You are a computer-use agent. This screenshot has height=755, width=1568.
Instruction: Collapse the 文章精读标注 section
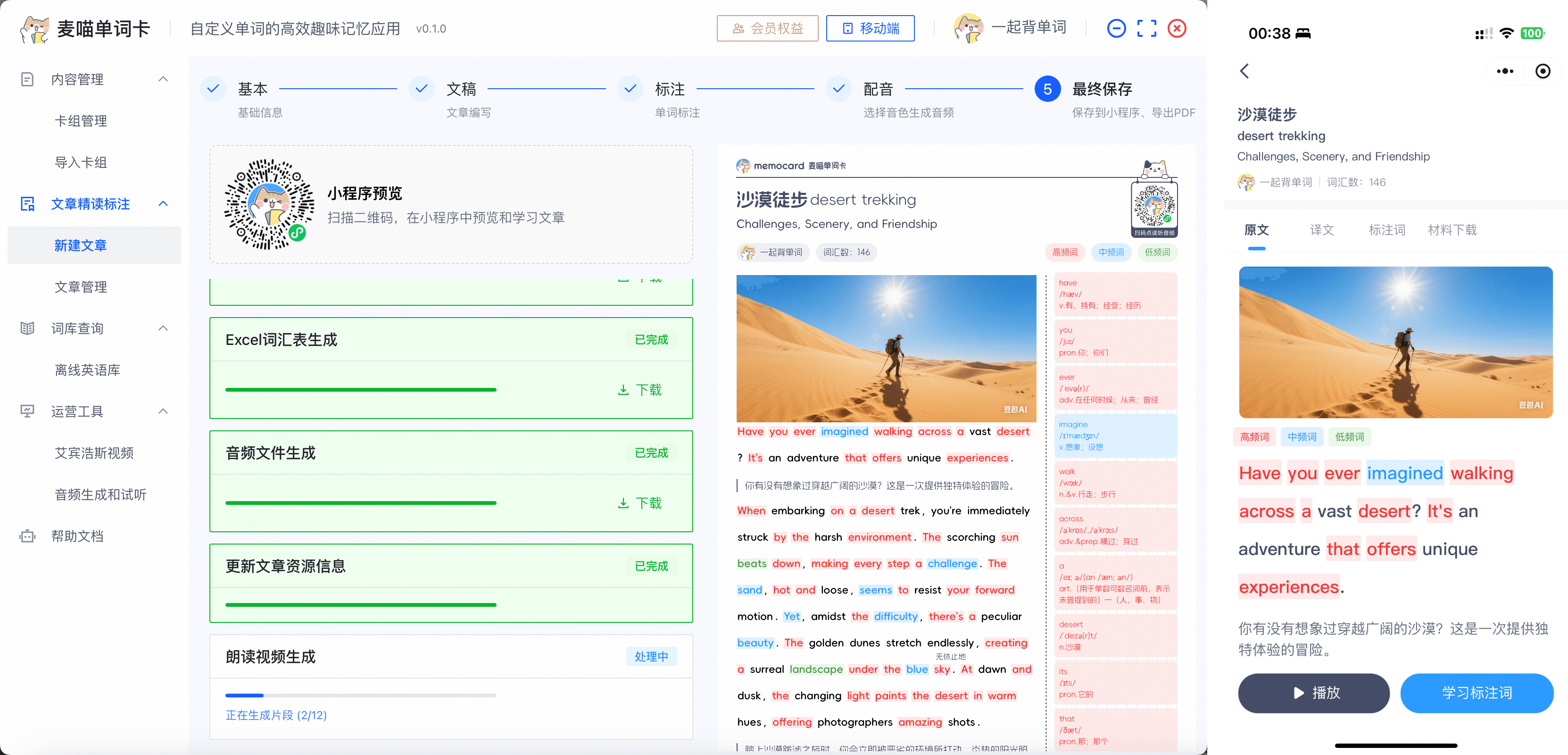point(163,203)
